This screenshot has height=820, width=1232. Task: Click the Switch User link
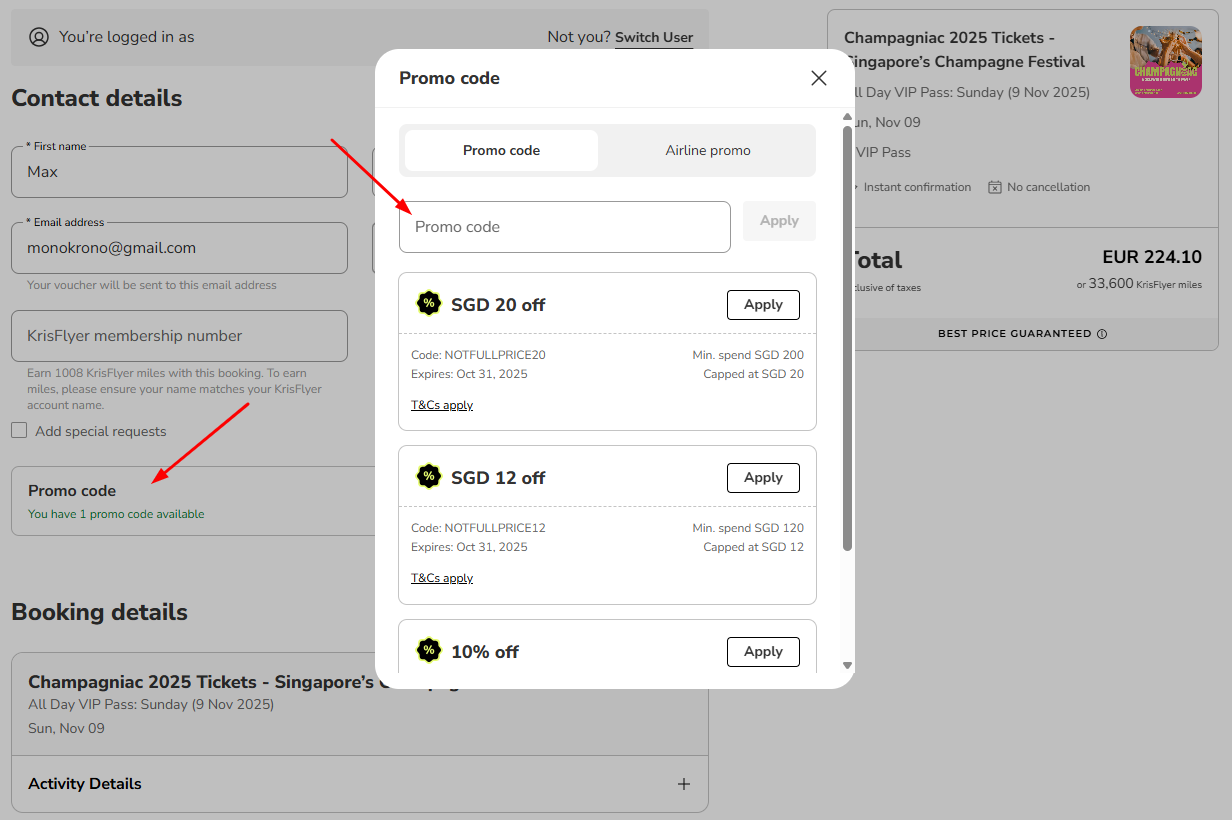pos(654,37)
